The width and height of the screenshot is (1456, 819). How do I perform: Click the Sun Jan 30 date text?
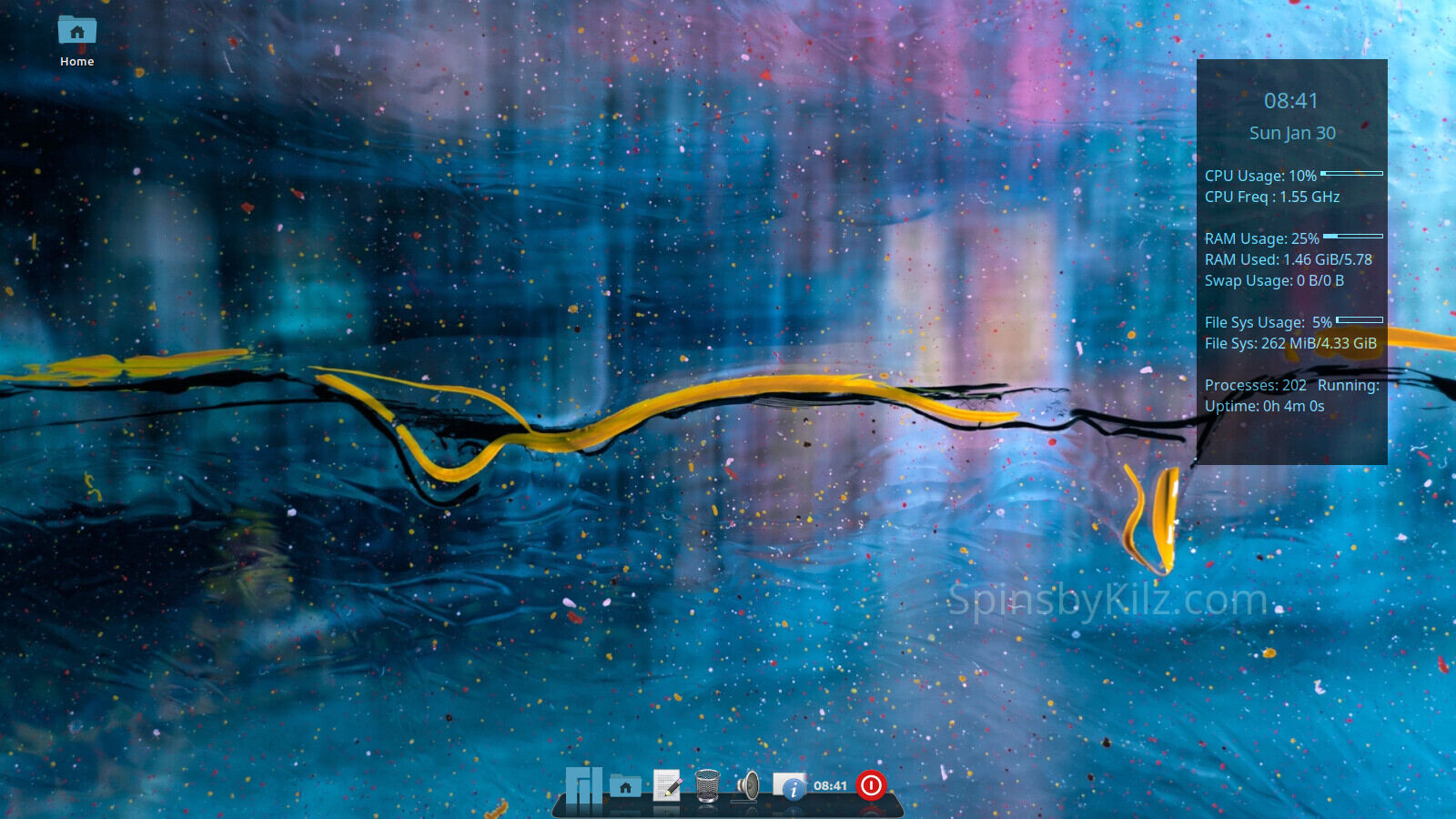(x=1292, y=133)
